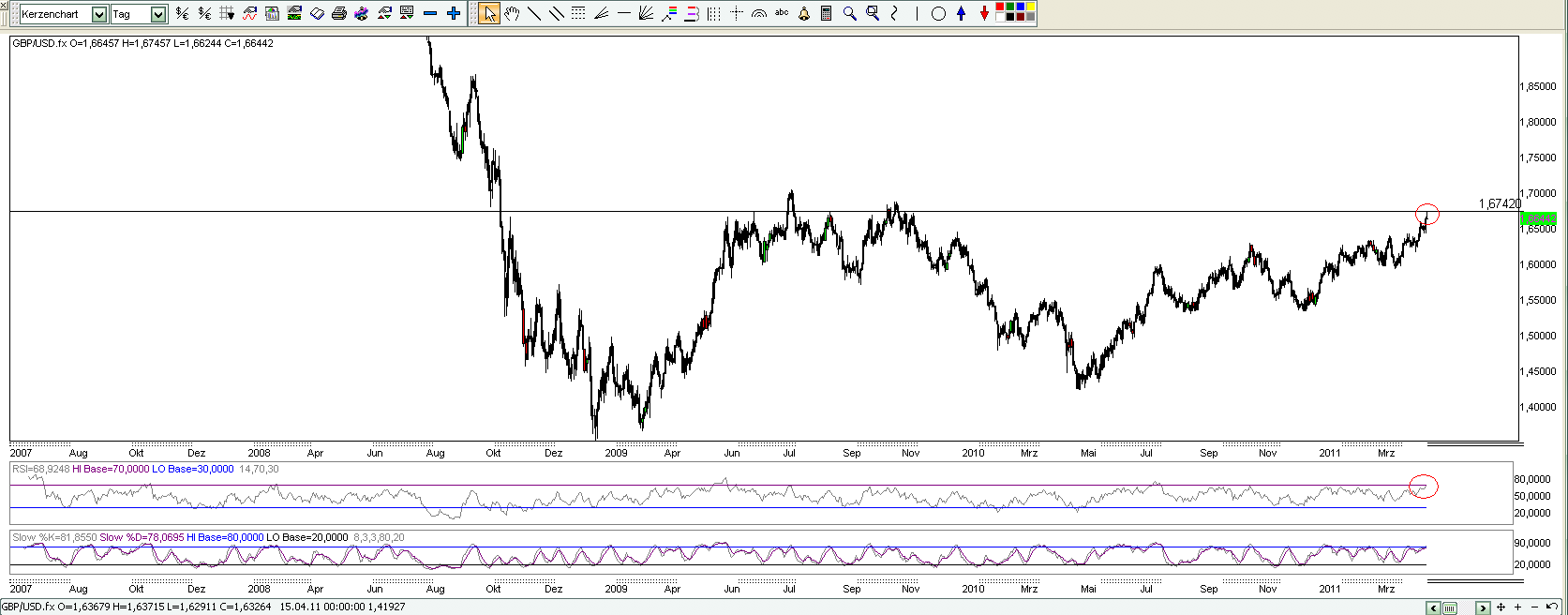
Task: Select the crosshair tool
Action: coord(737,13)
